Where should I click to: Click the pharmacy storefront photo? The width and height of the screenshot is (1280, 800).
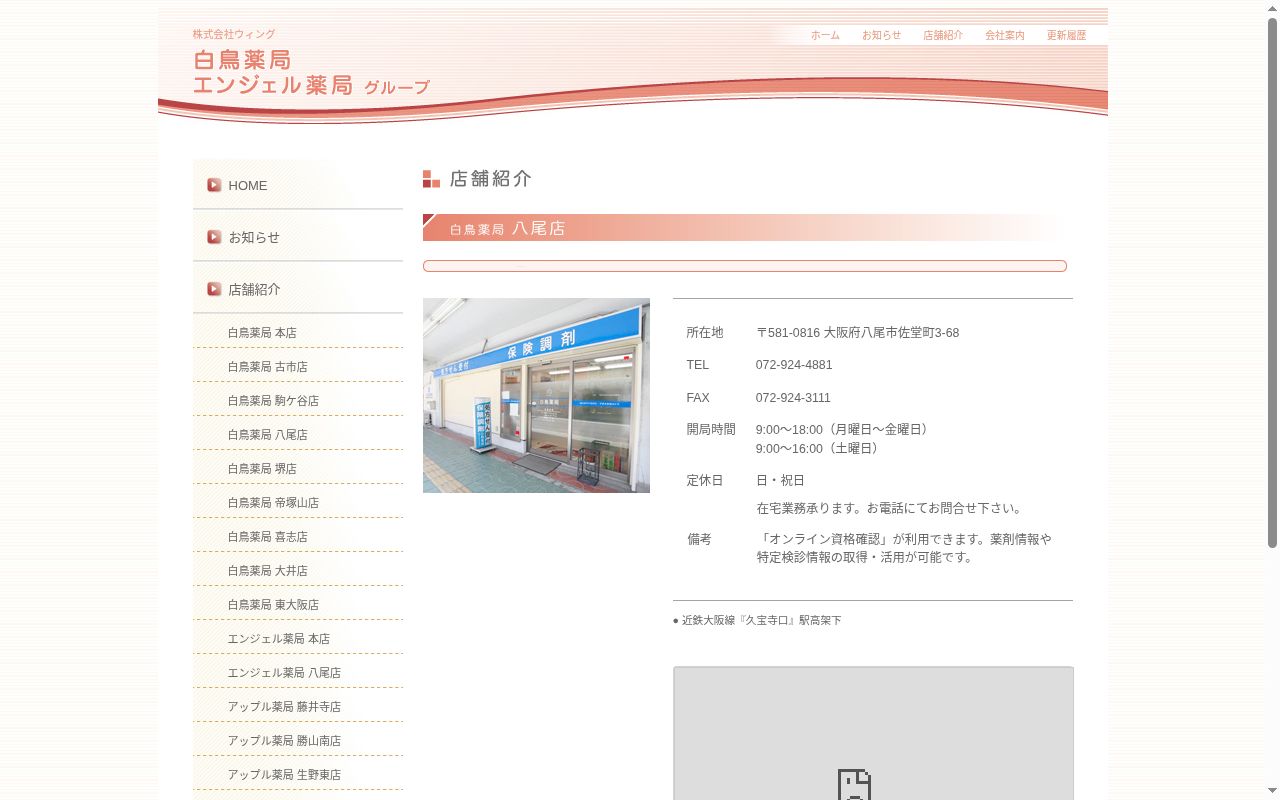[x=536, y=395]
